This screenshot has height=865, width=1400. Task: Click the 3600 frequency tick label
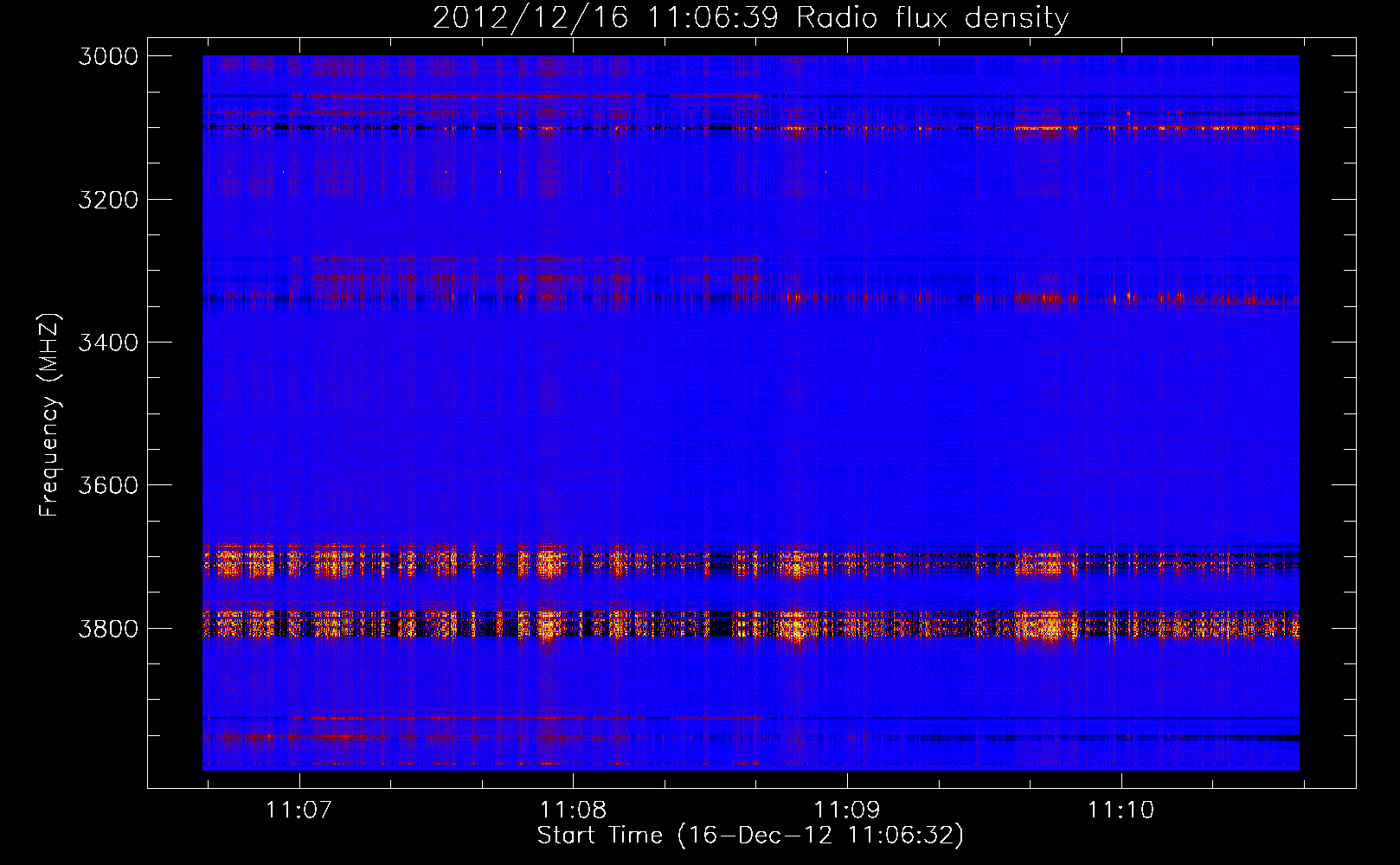tap(108, 485)
